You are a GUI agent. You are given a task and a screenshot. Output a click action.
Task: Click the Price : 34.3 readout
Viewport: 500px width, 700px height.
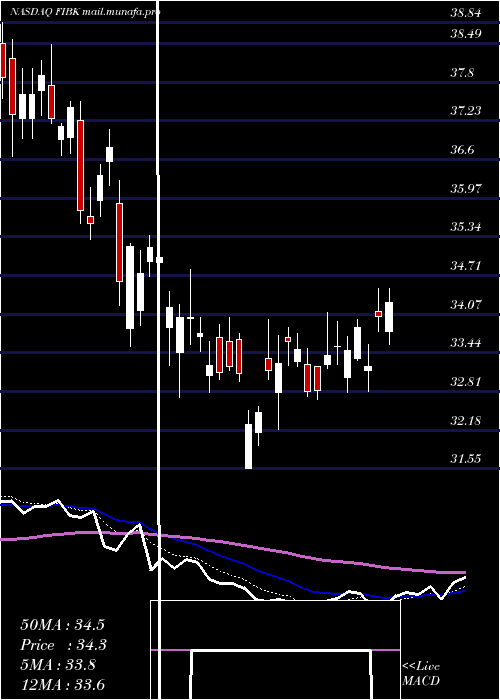[62, 645]
